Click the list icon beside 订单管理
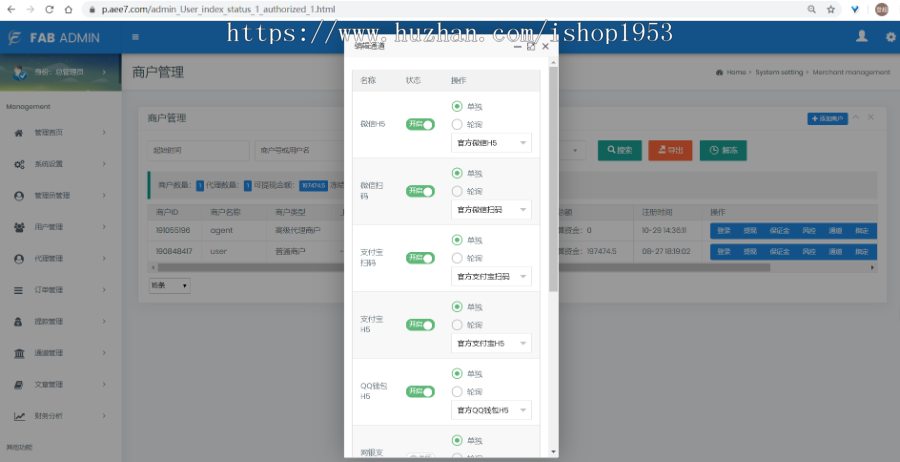The height and width of the screenshot is (462, 900). point(19,290)
